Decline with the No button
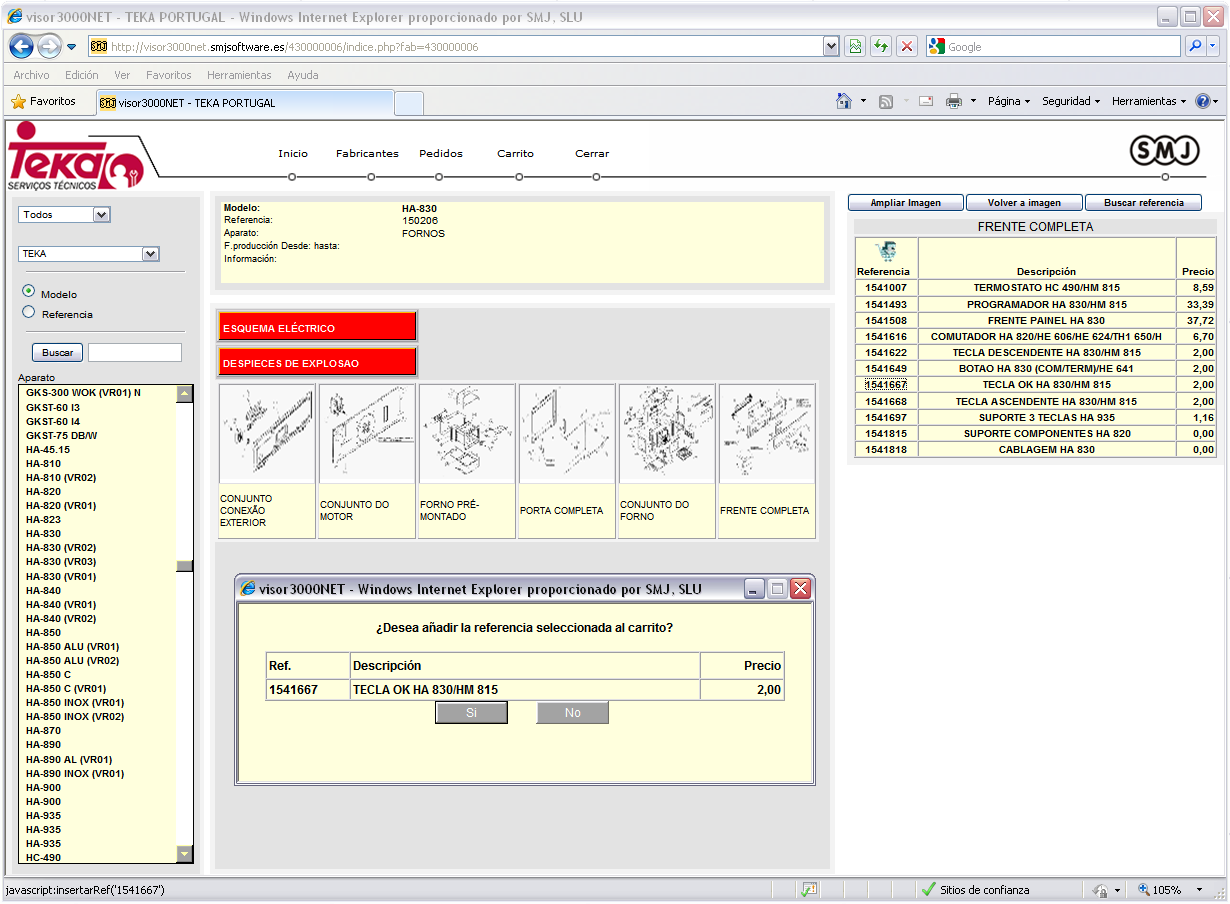1230x904 pixels. point(573,713)
